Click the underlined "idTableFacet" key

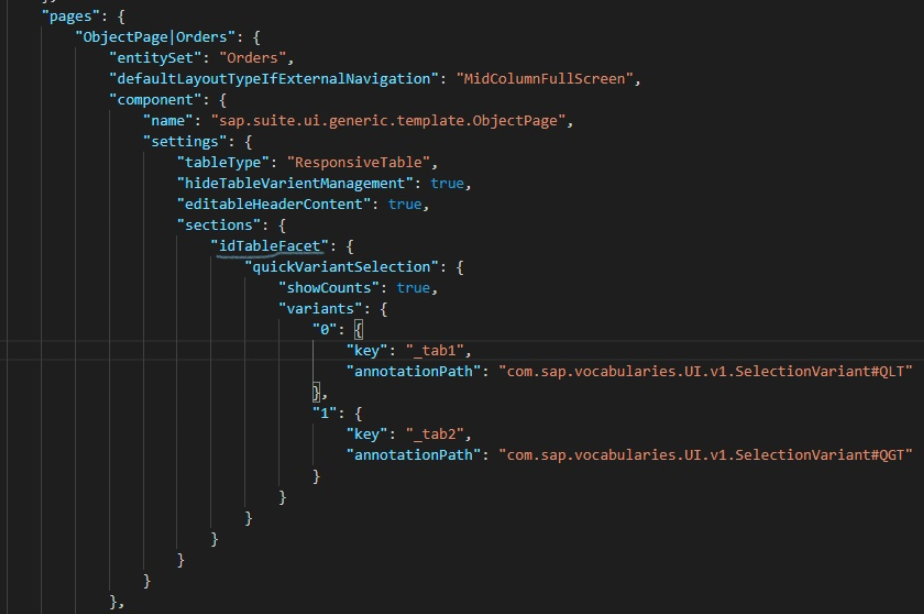270,246
